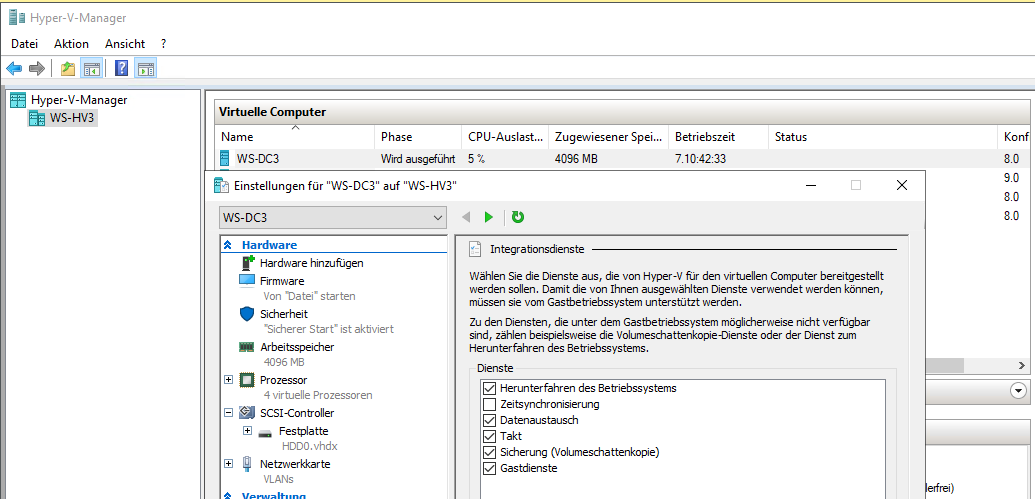Select the Hyper-V-Manager root node
Viewport: 1035px width, 499px height.
point(79,100)
